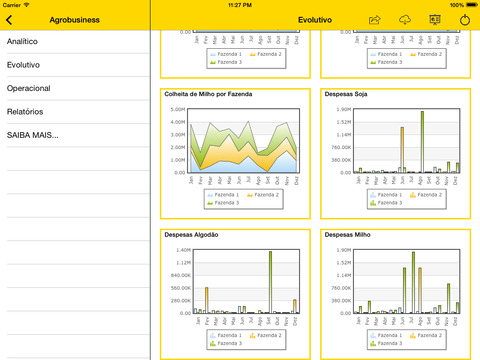The height and width of the screenshot is (360, 480).
Task: Tap the power logout icon
Action: coord(465,20)
